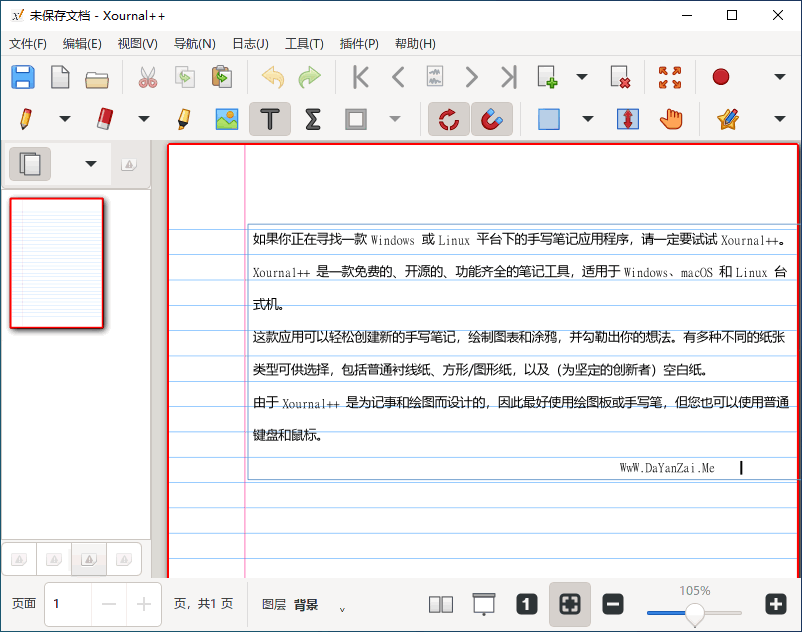Toggle zoom fit to screen
The height and width of the screenshot is (632, 802).
[x=570, y=604]
